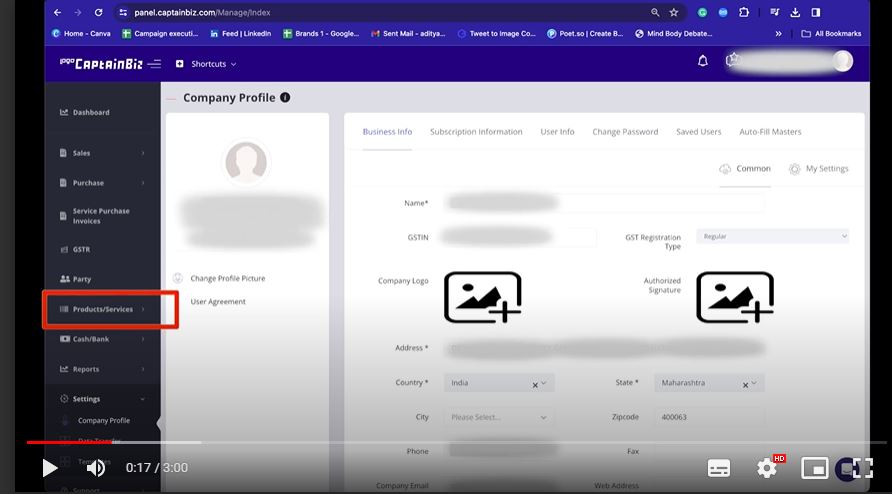Toggle browser side panel icon
The image size is (892, 494).
816,12
